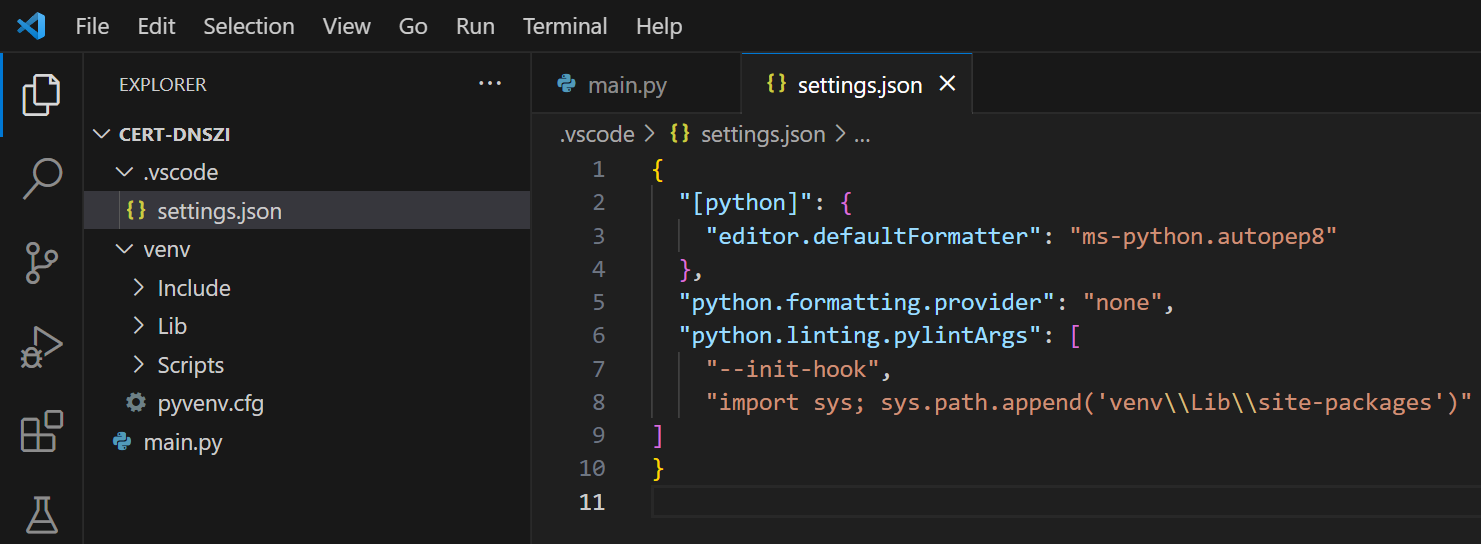Click the VS Code logo icon

point(31,26)
